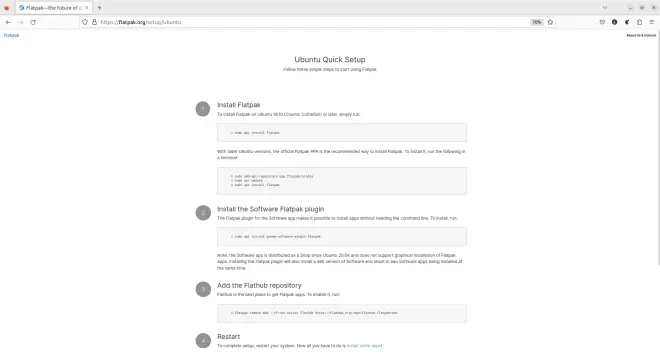The height and width of the screenshot is (362, 660).
Task: Follow the install some apps link
Action: click(365, 346)
